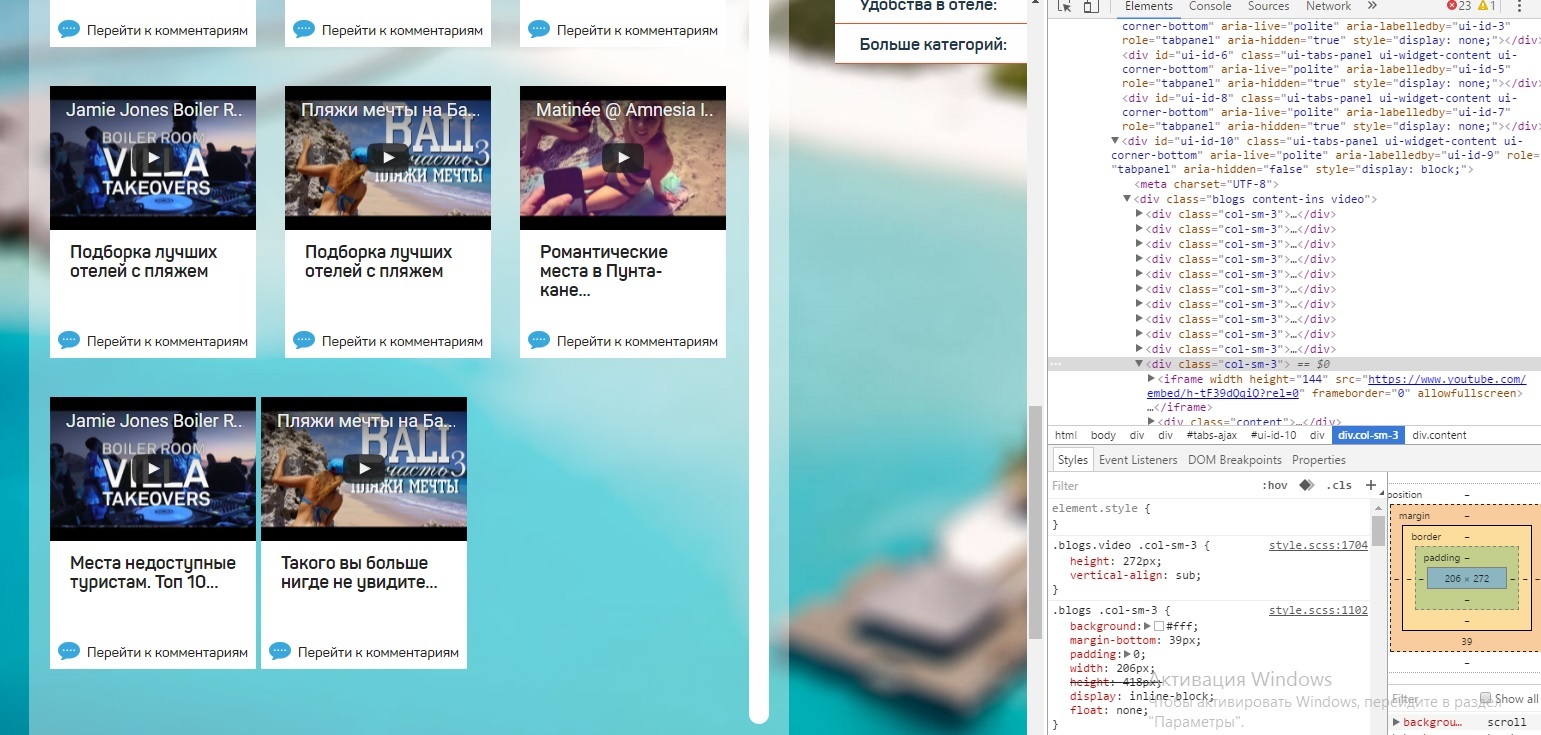The width and height of the screenshot is (1541, 735).
Task: Click comment bubble icon under 'Романтические места в Пунта-кане'
Action: pos(539,340)
